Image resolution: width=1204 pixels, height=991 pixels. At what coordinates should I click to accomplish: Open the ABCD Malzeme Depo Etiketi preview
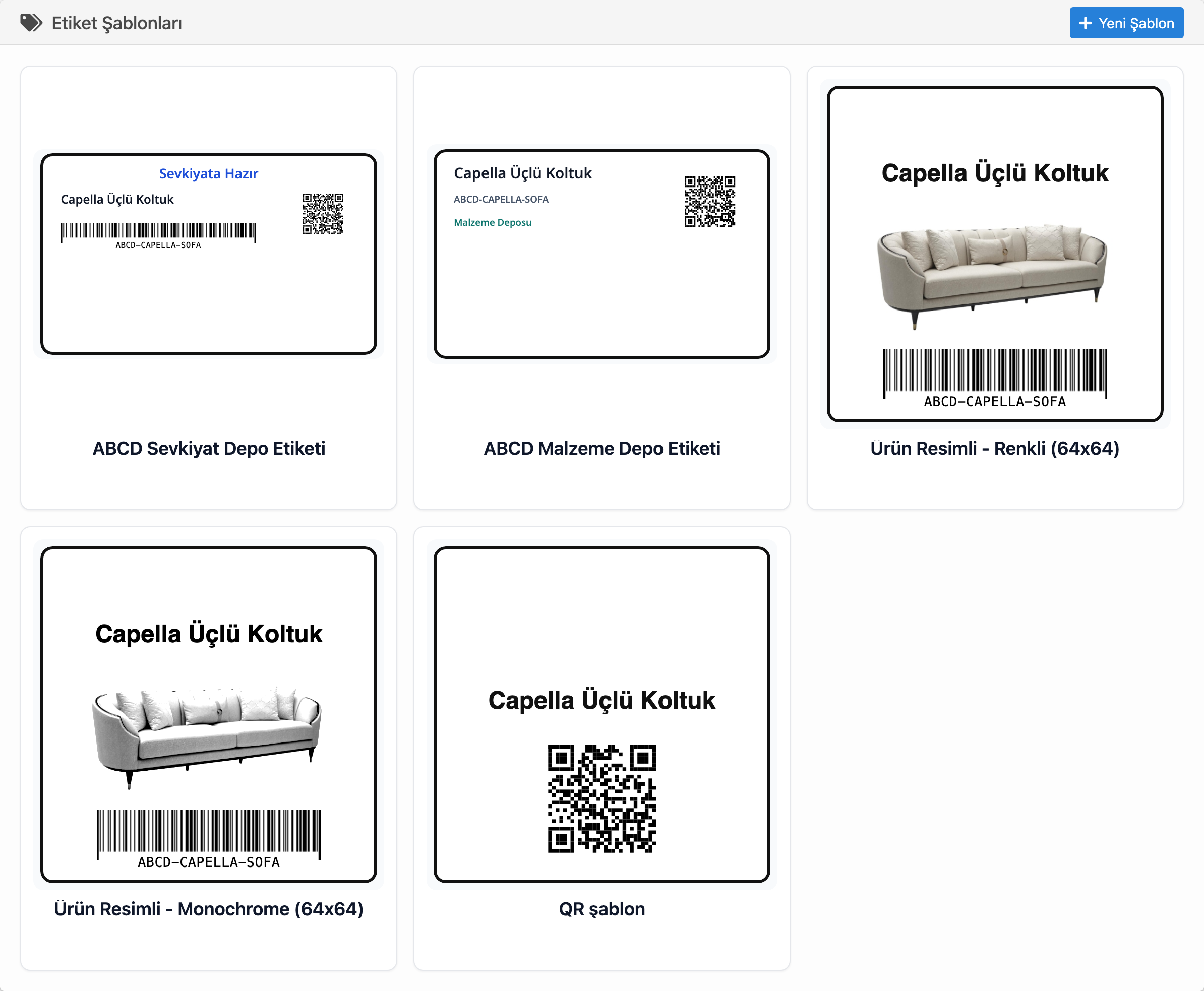(x=601, y=254)
